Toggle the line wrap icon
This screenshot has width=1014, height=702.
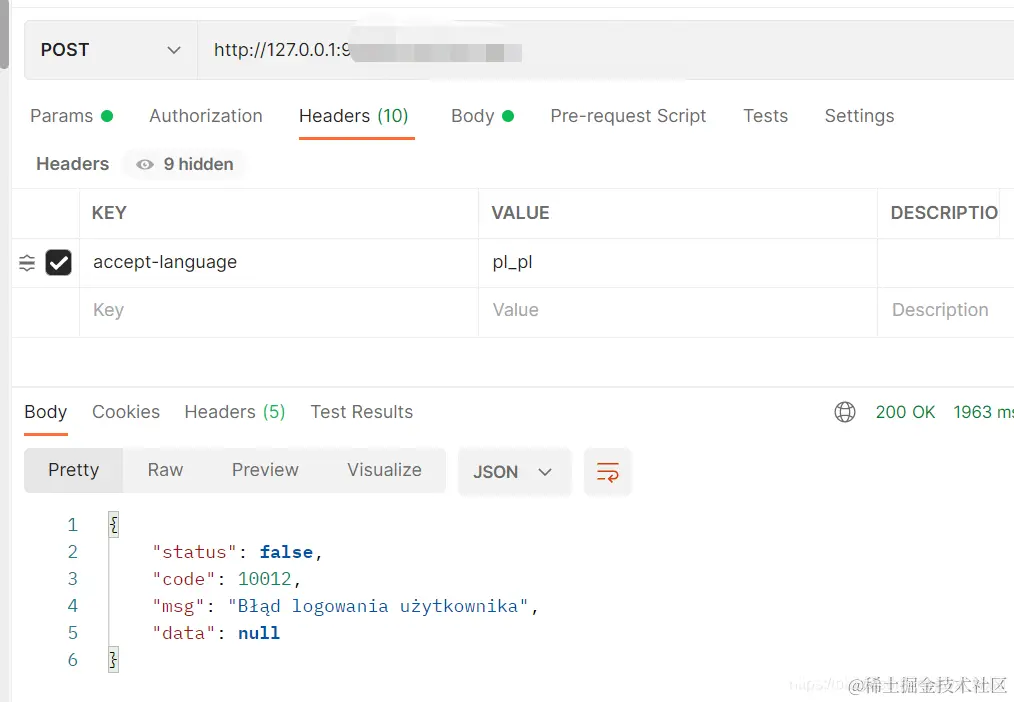[607, 472]
